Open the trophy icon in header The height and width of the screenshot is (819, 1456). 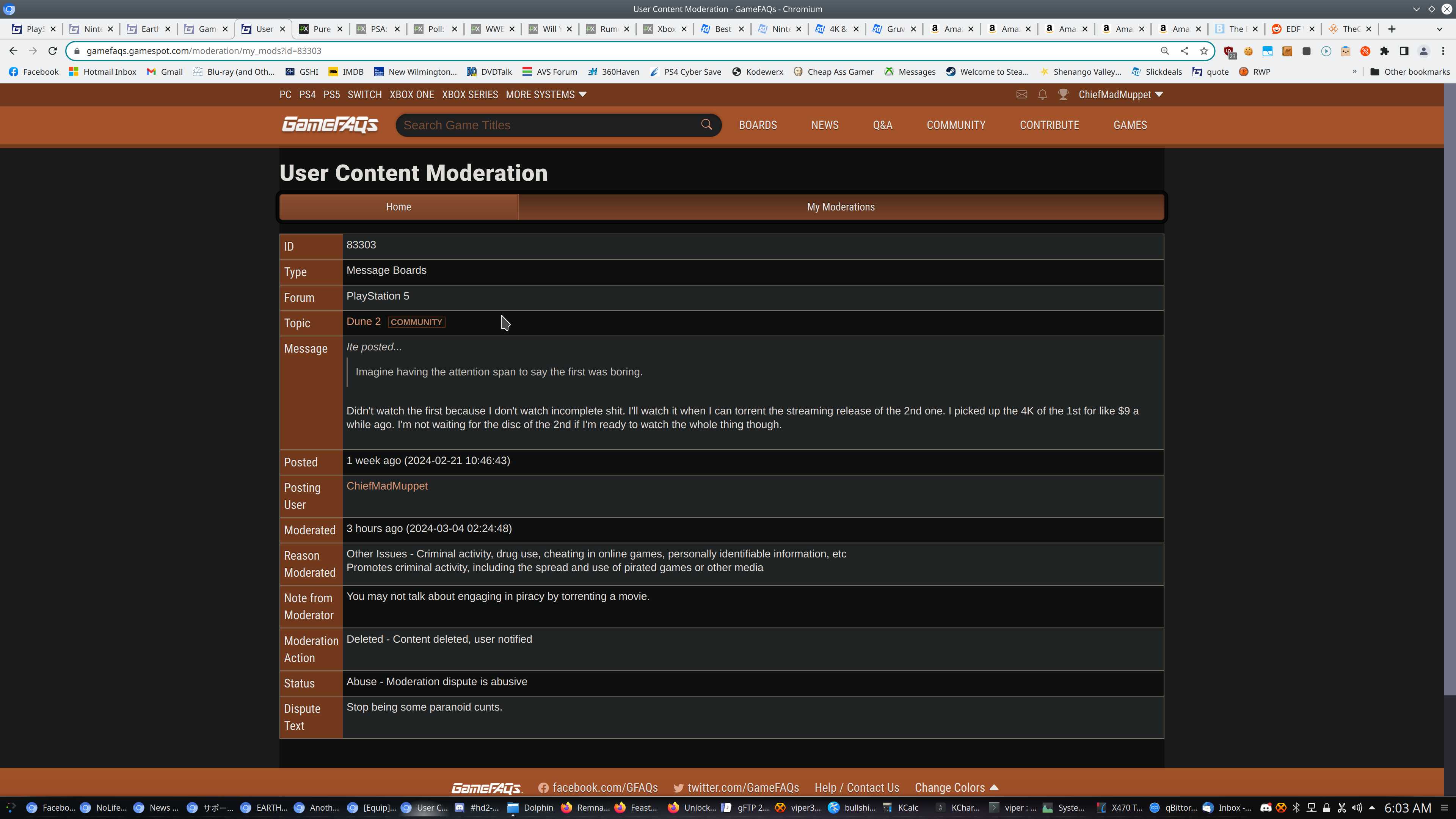[1063, 94]
